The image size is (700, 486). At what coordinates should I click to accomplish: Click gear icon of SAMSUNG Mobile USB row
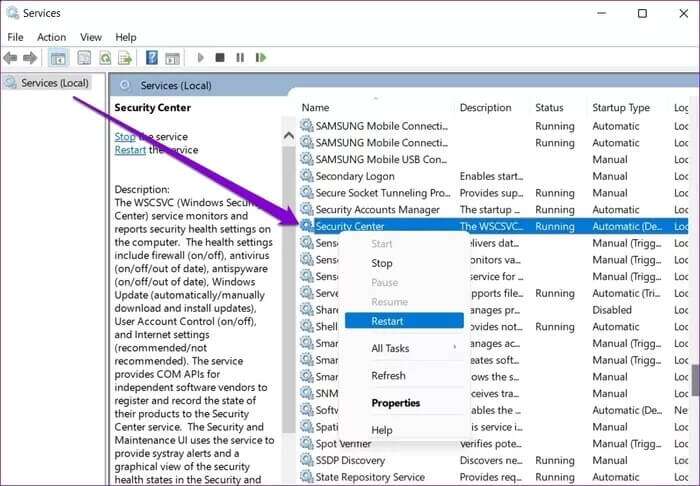[306, 159]
